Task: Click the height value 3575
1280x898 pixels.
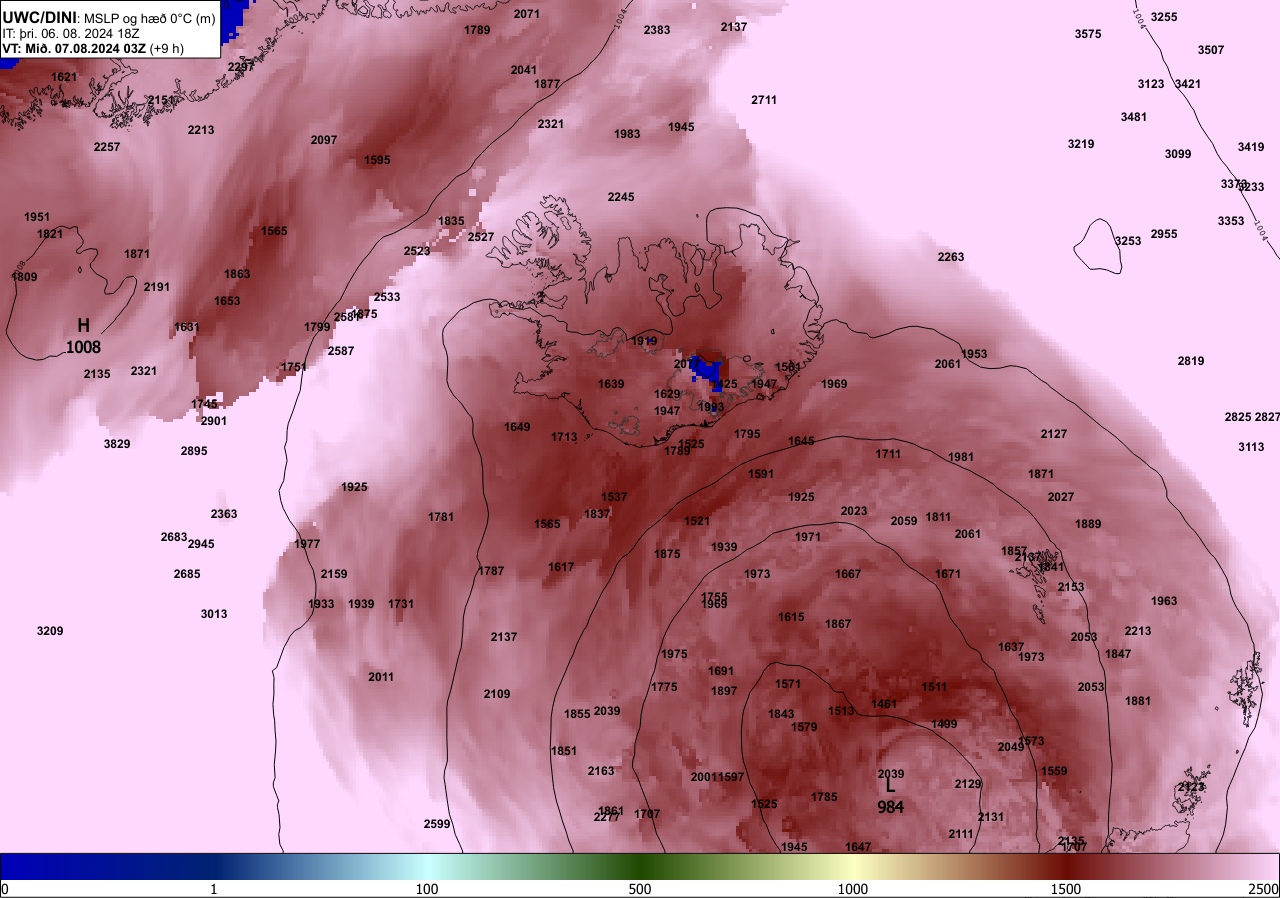Action: (1088, 34)
